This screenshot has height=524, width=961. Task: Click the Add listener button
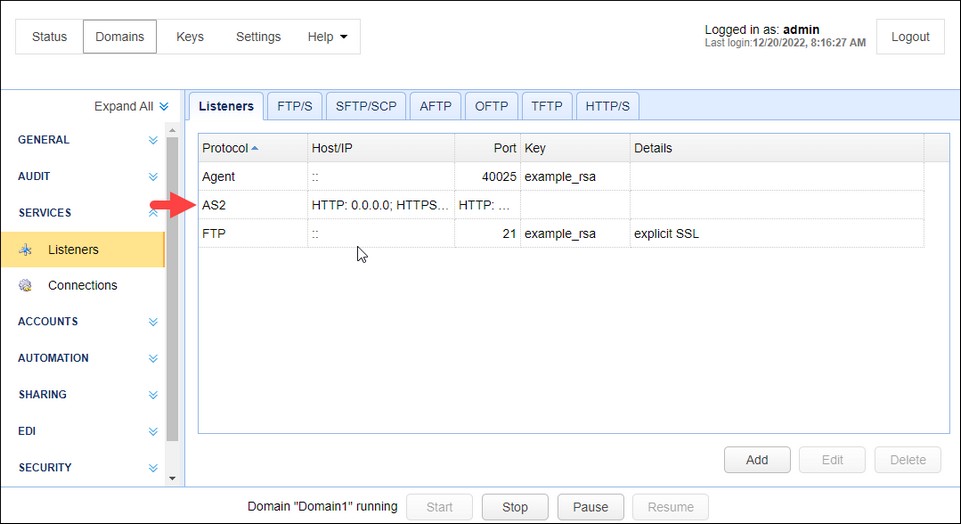click(757, 460)
